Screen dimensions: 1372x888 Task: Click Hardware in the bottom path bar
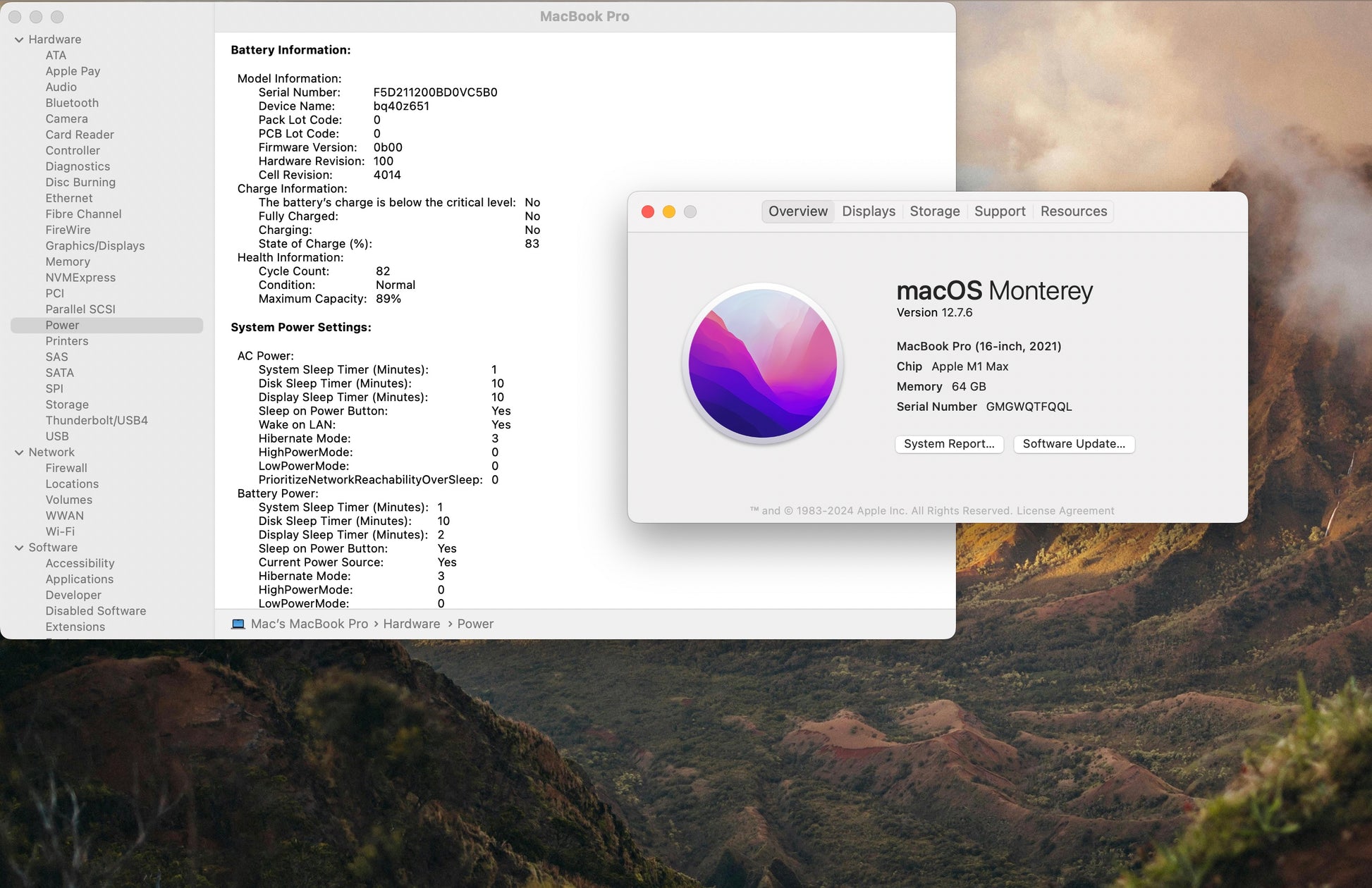[x=411, y=624]
